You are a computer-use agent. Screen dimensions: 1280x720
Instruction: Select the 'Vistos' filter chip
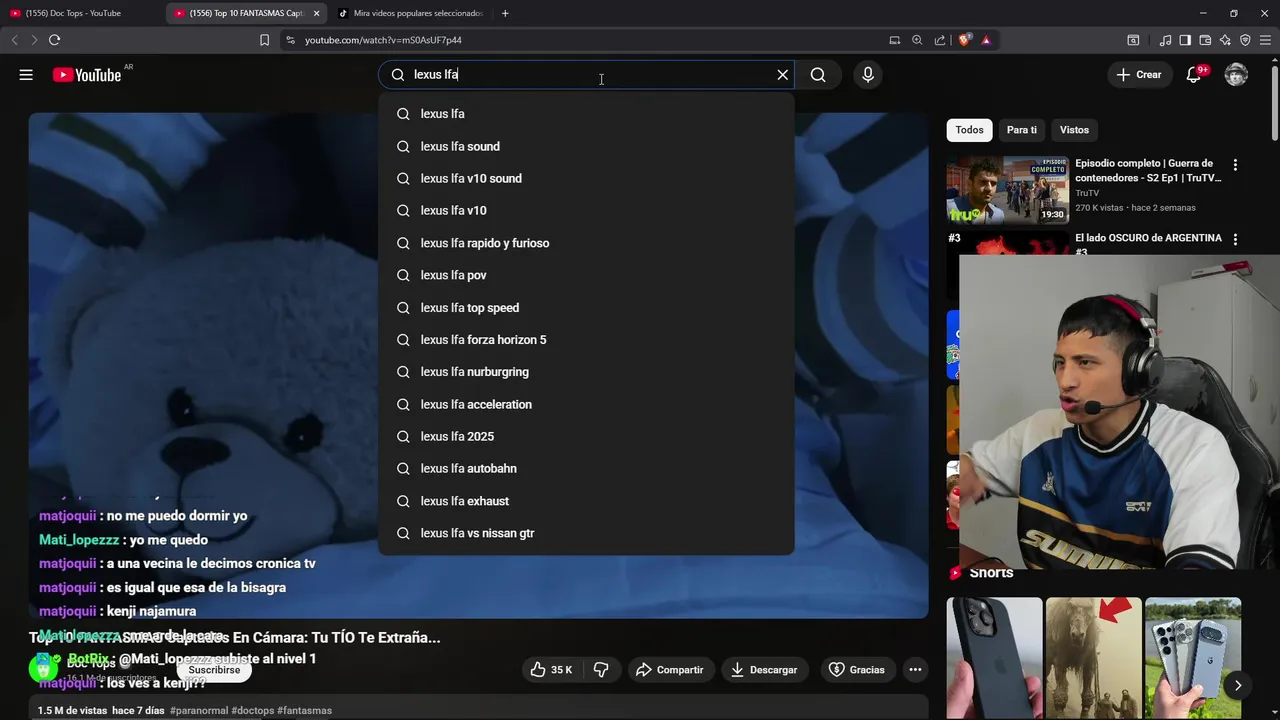coord(1074,130)
